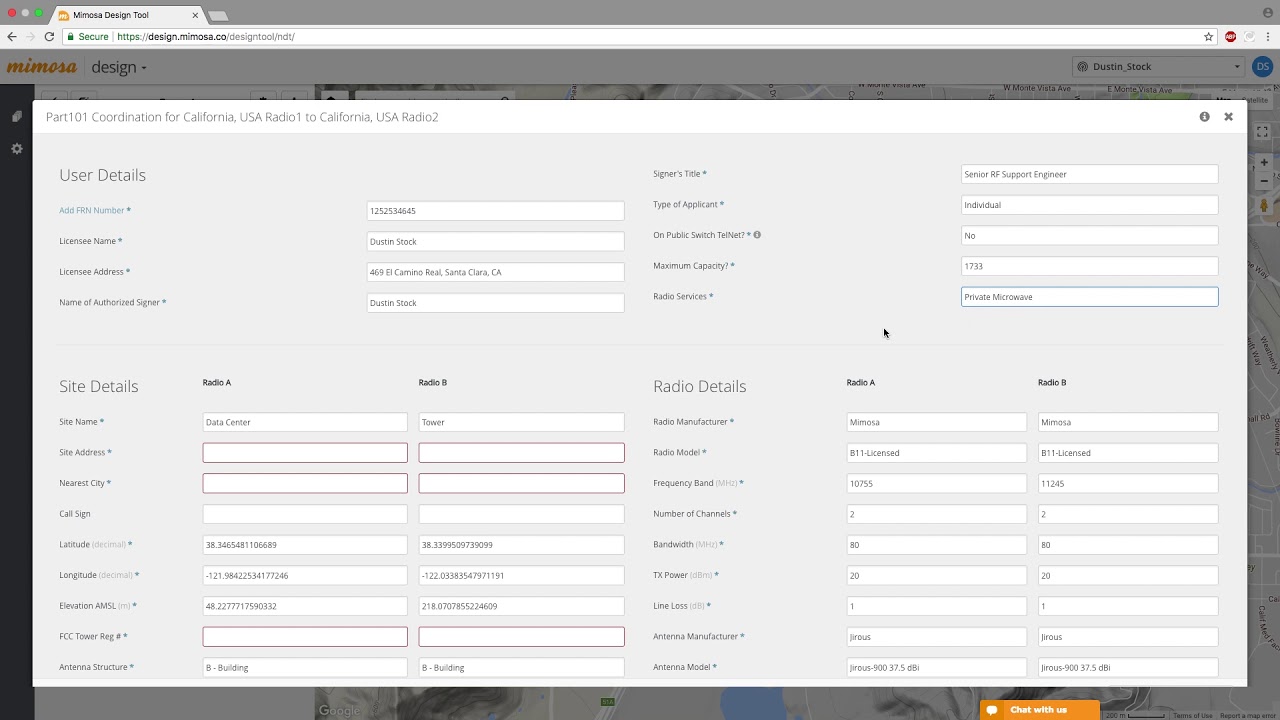Zoom in on the map
The height and width of the screenshot is (720, 1280).
1264,162
